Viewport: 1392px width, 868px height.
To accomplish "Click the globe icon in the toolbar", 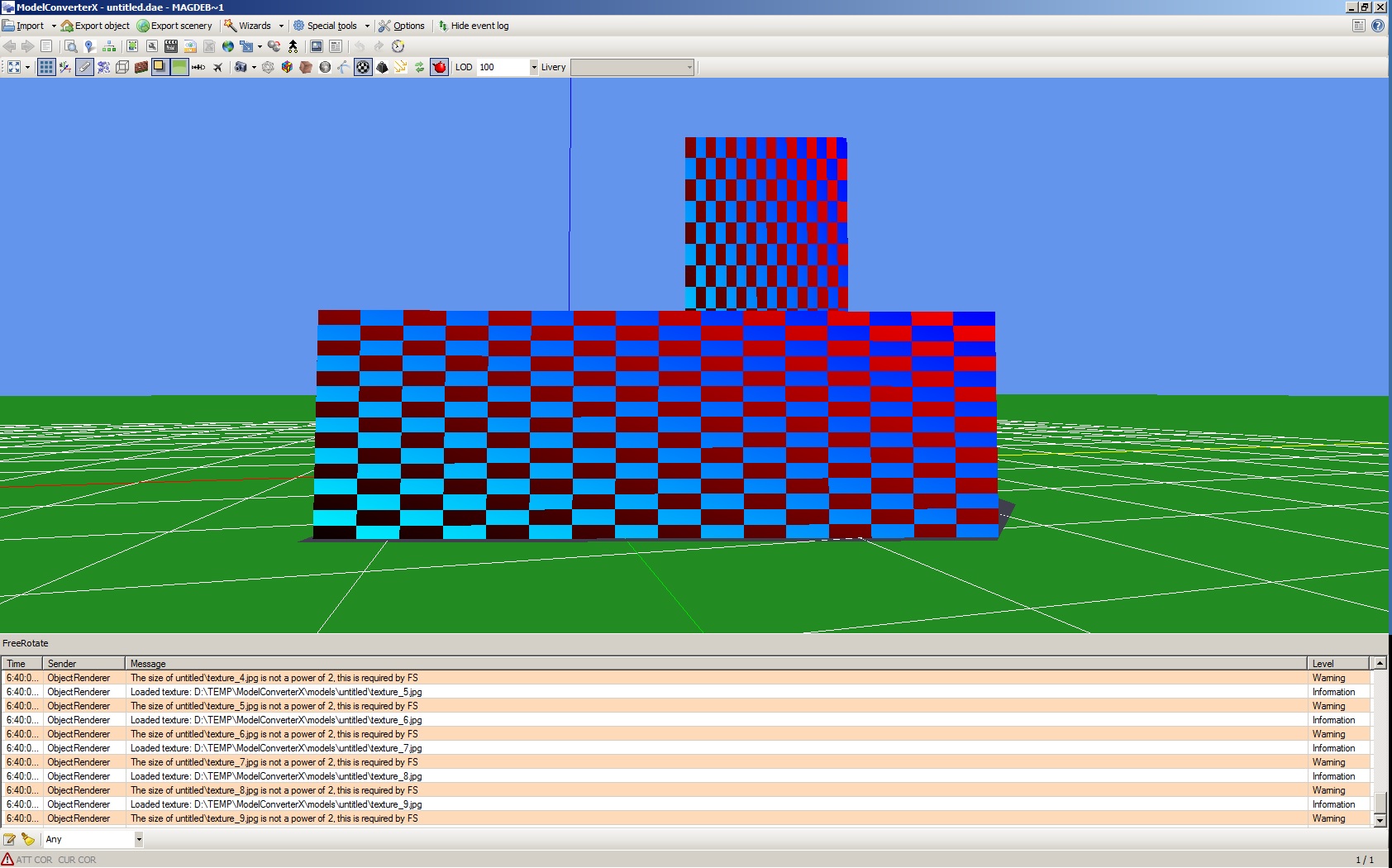I will click(228, 46).
